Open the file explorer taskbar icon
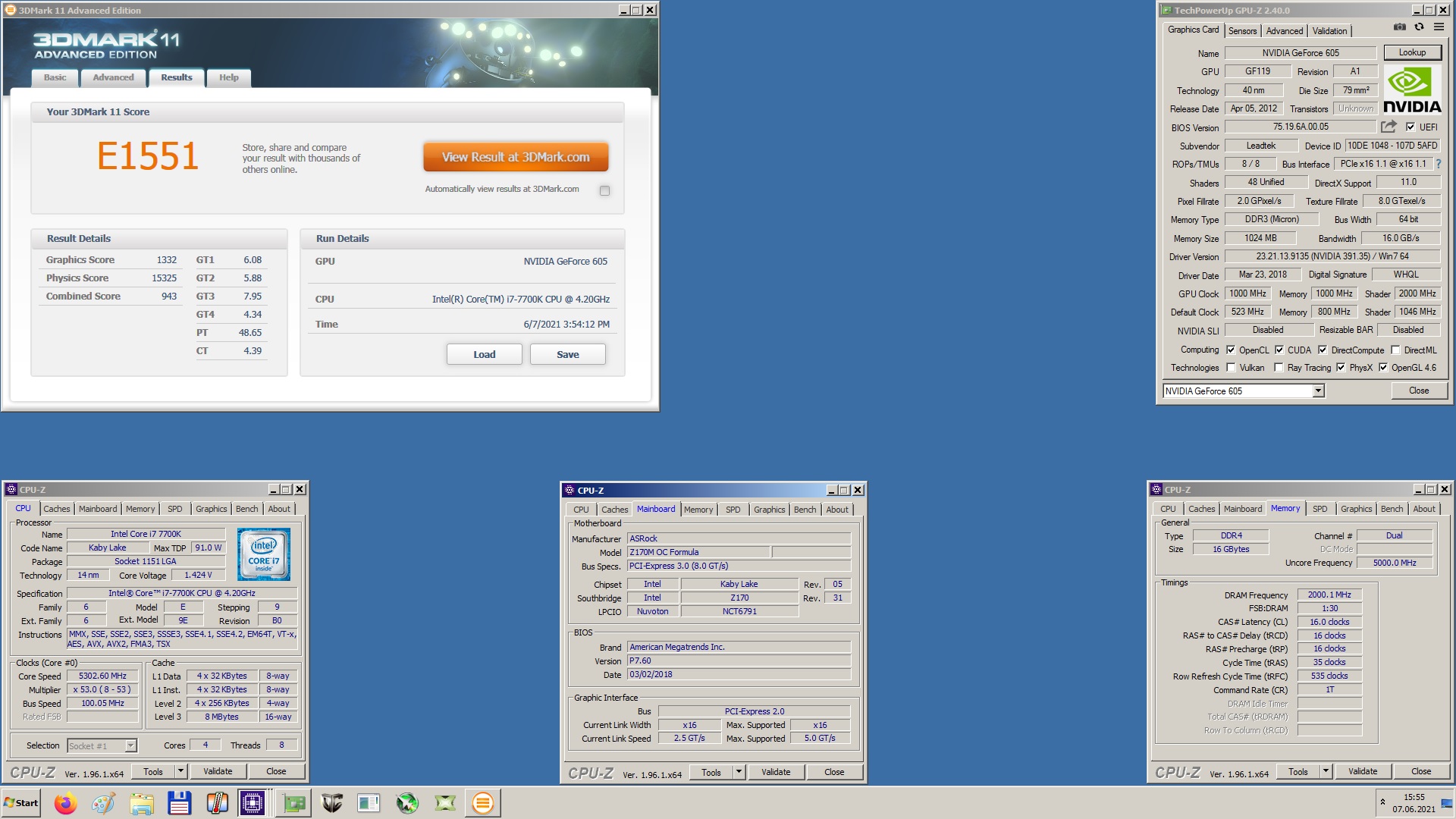Viewport: 1456px width, 819px height. 141,802
